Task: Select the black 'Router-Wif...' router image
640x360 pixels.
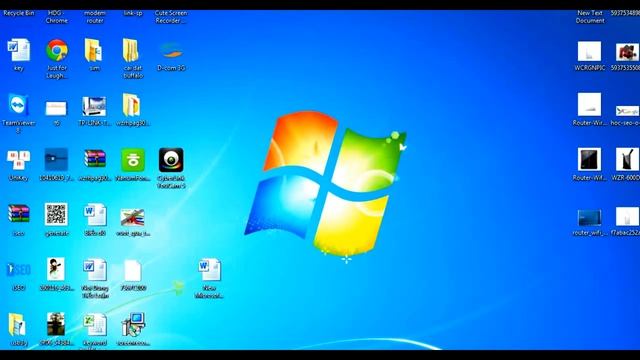Action: [x=589, y=159]
